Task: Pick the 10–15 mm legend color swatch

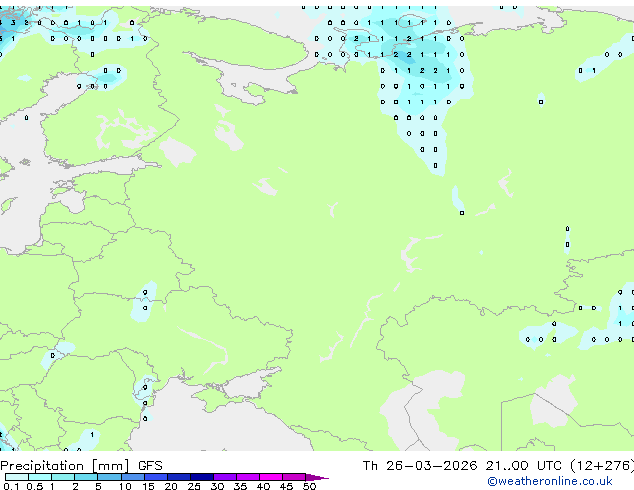Action: pos(132,477)
